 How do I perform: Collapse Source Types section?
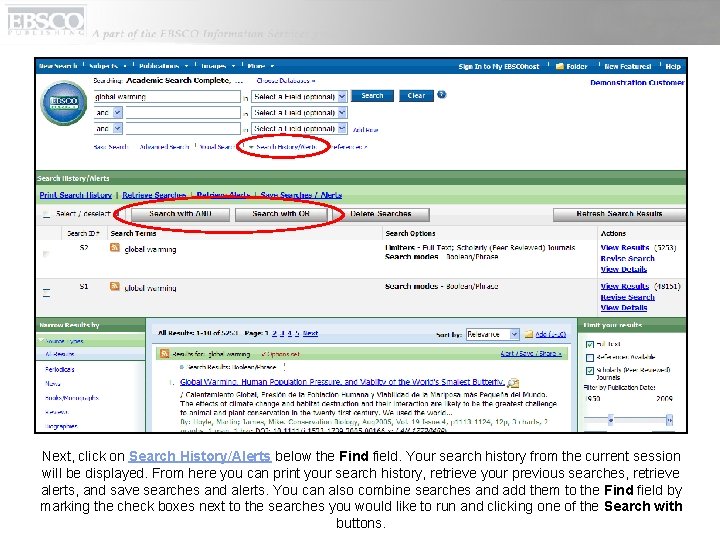[62, 341]
